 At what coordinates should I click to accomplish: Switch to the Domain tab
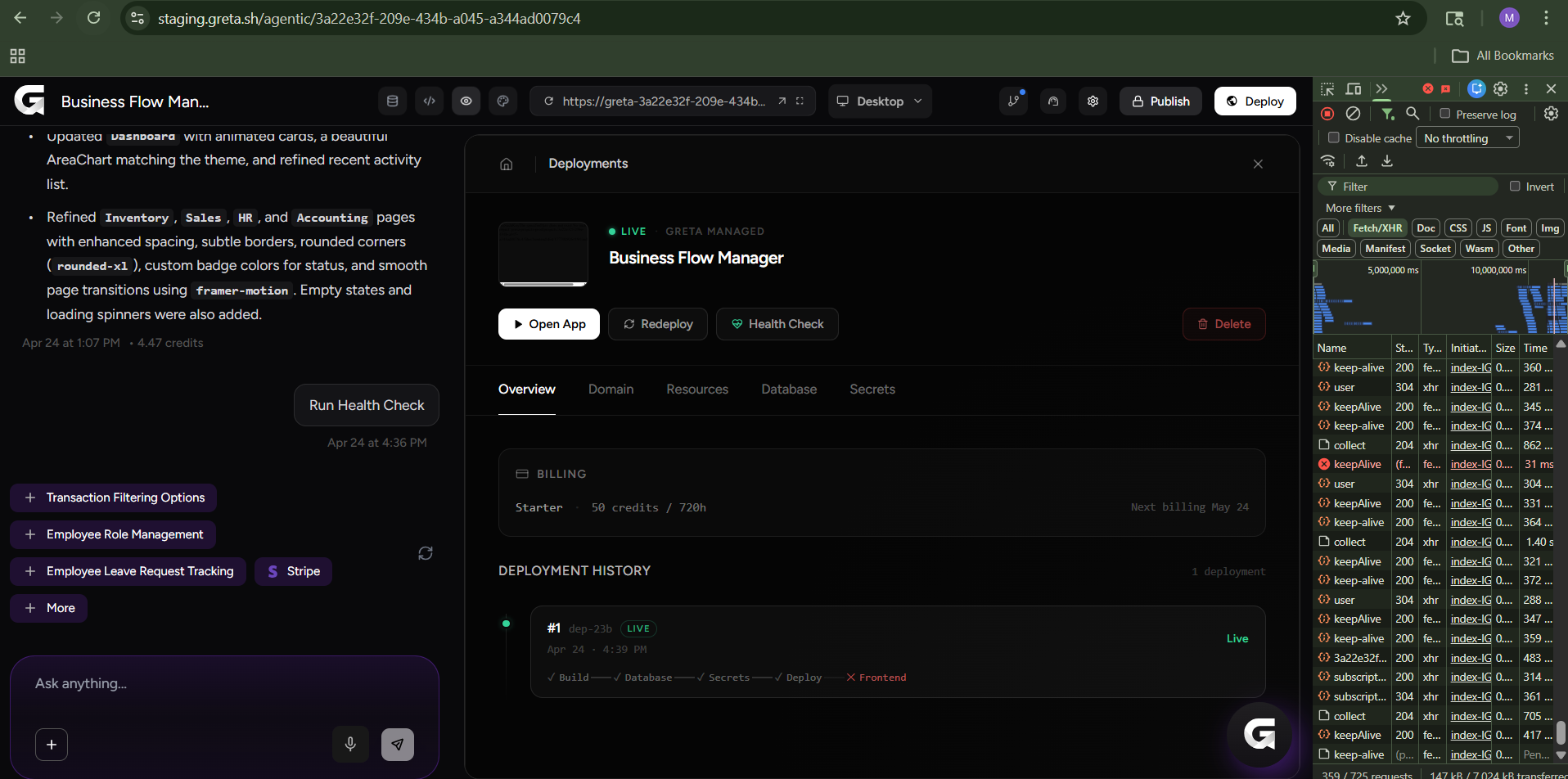611,389
